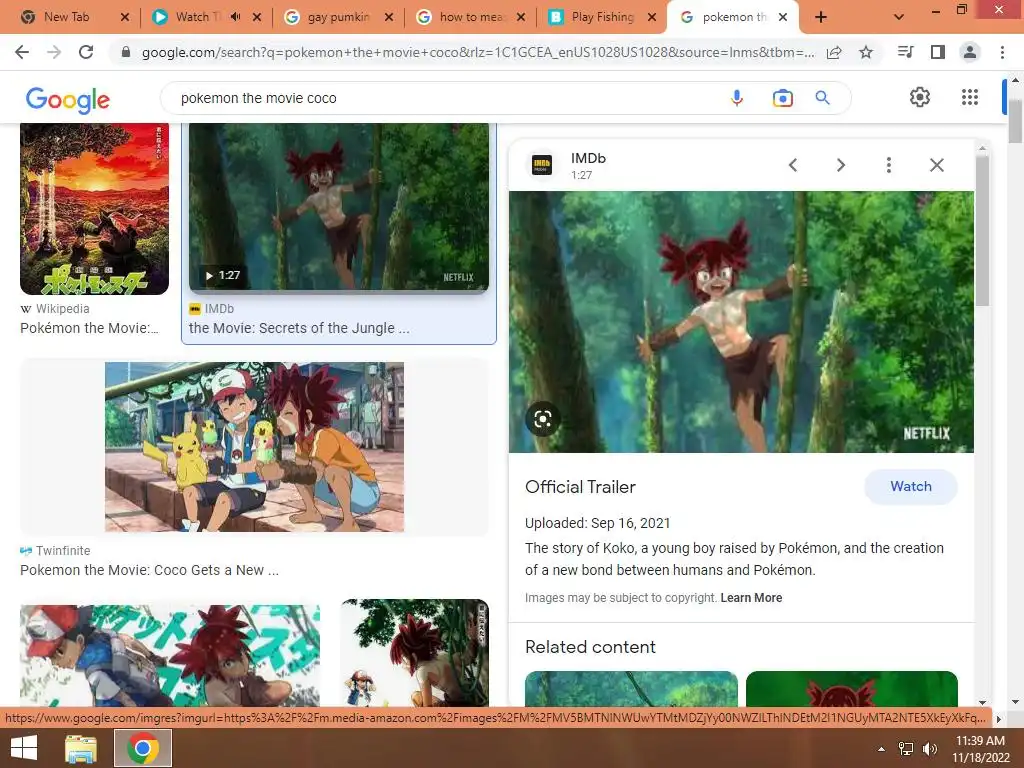Open IMDb source logo in preview
This screenshot has width=1024, height=768.
point(541,165)
